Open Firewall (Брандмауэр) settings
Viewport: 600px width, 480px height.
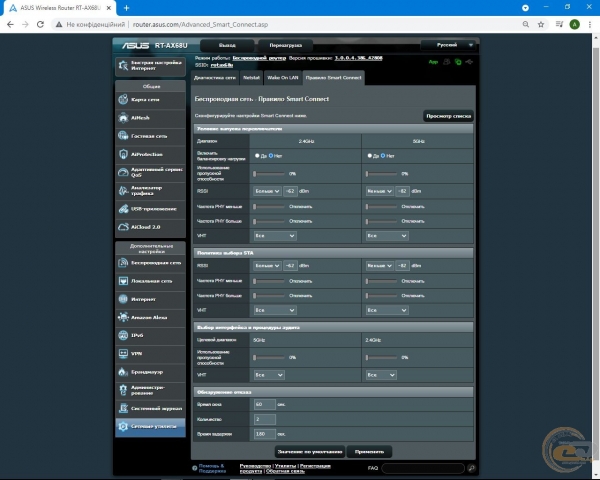150,372
